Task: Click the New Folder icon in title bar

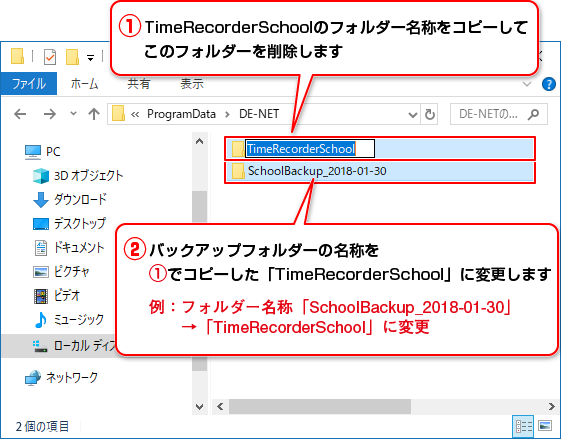Action: click(72, 57)
